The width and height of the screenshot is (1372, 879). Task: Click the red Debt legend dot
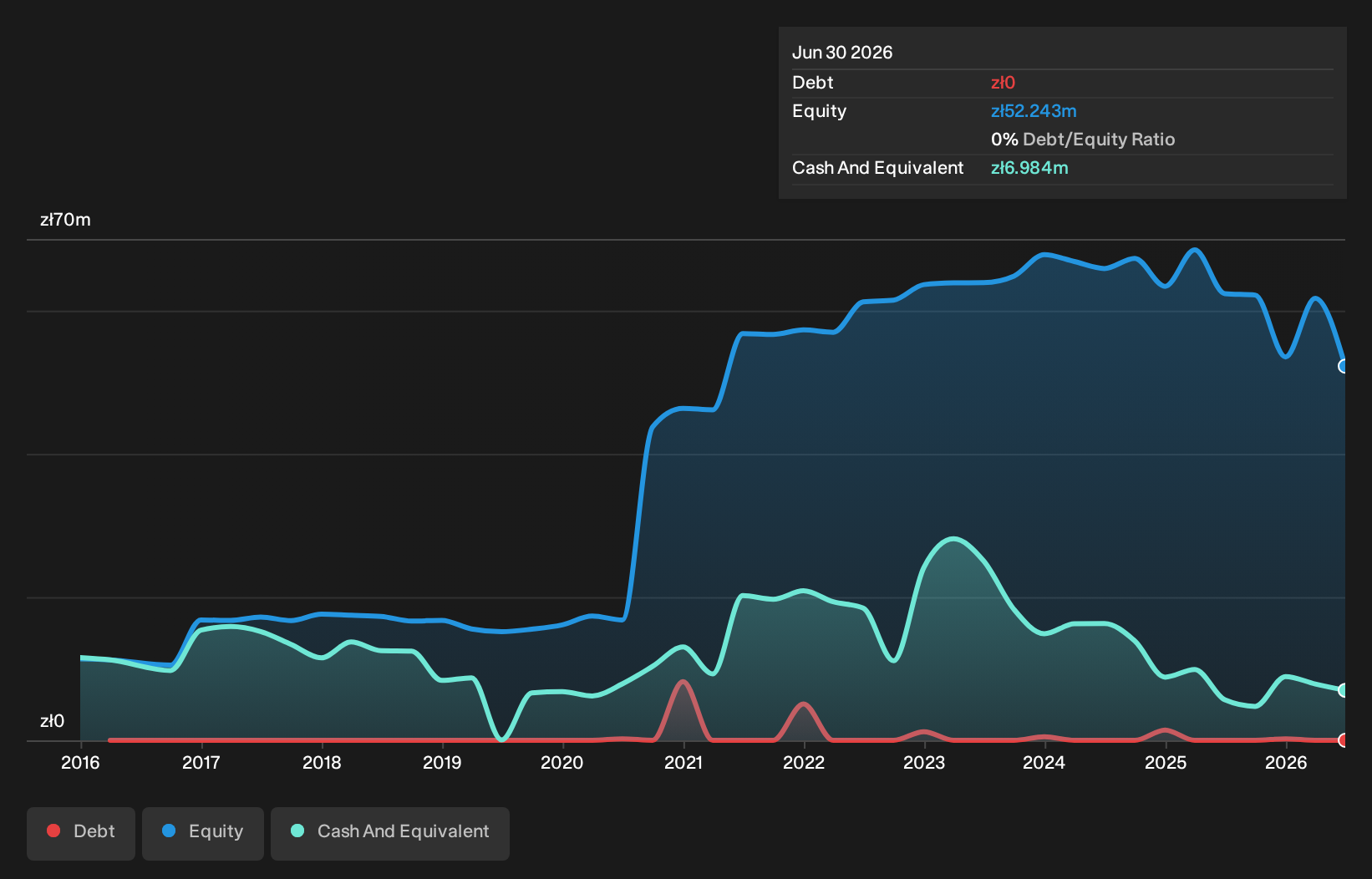[x=53, y=831]
